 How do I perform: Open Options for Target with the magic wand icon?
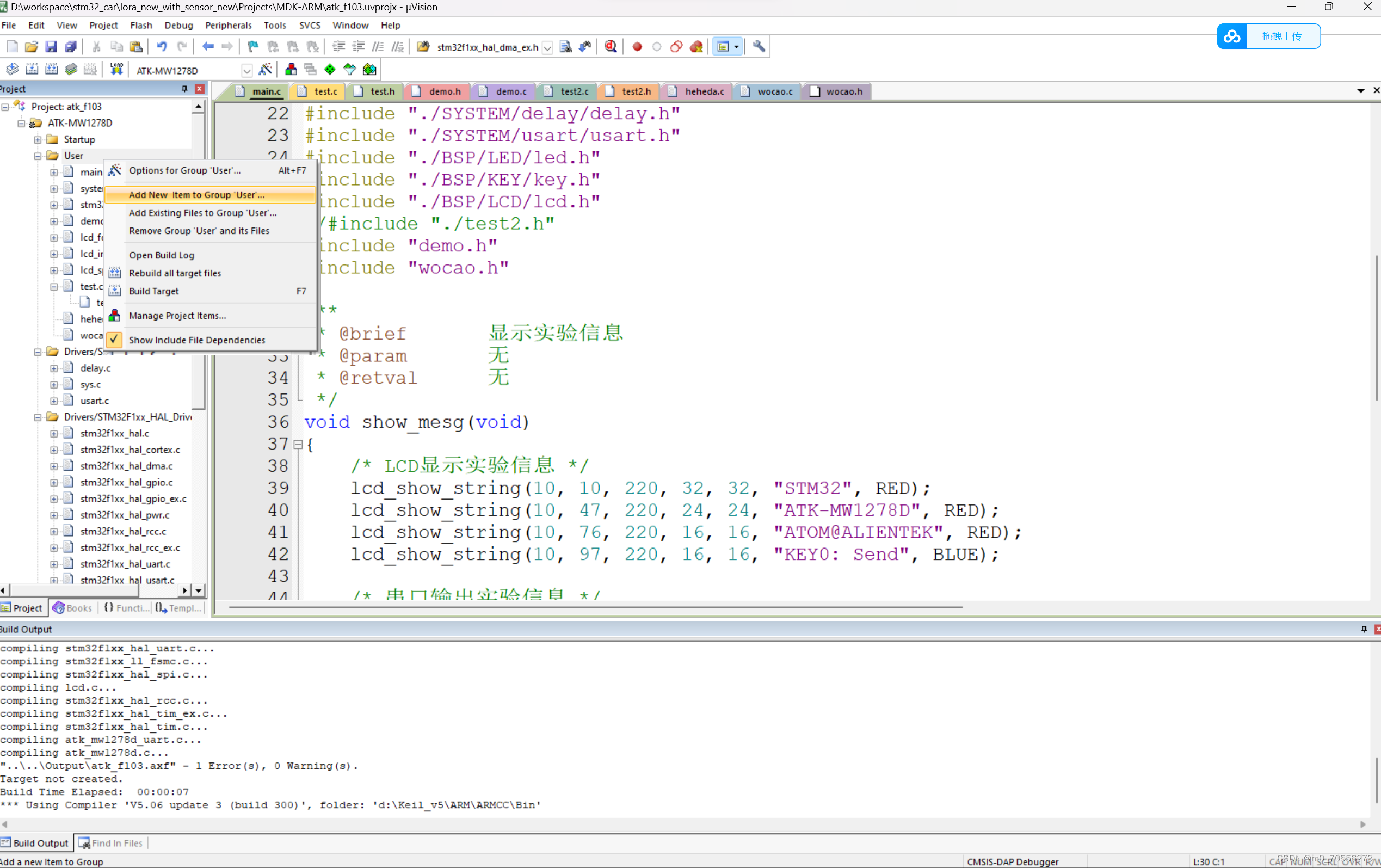pos(265,70)
